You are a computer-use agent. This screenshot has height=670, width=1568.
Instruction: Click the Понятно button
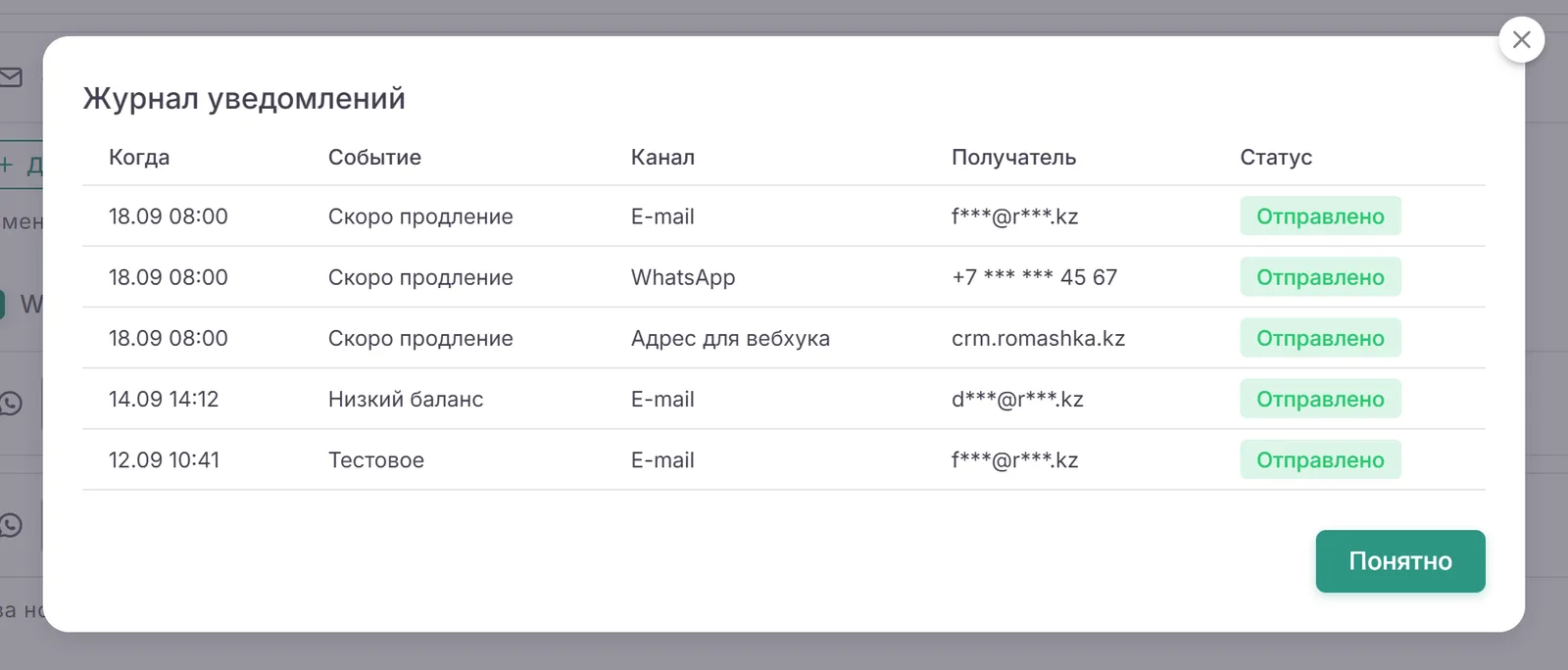(1400, 561)
